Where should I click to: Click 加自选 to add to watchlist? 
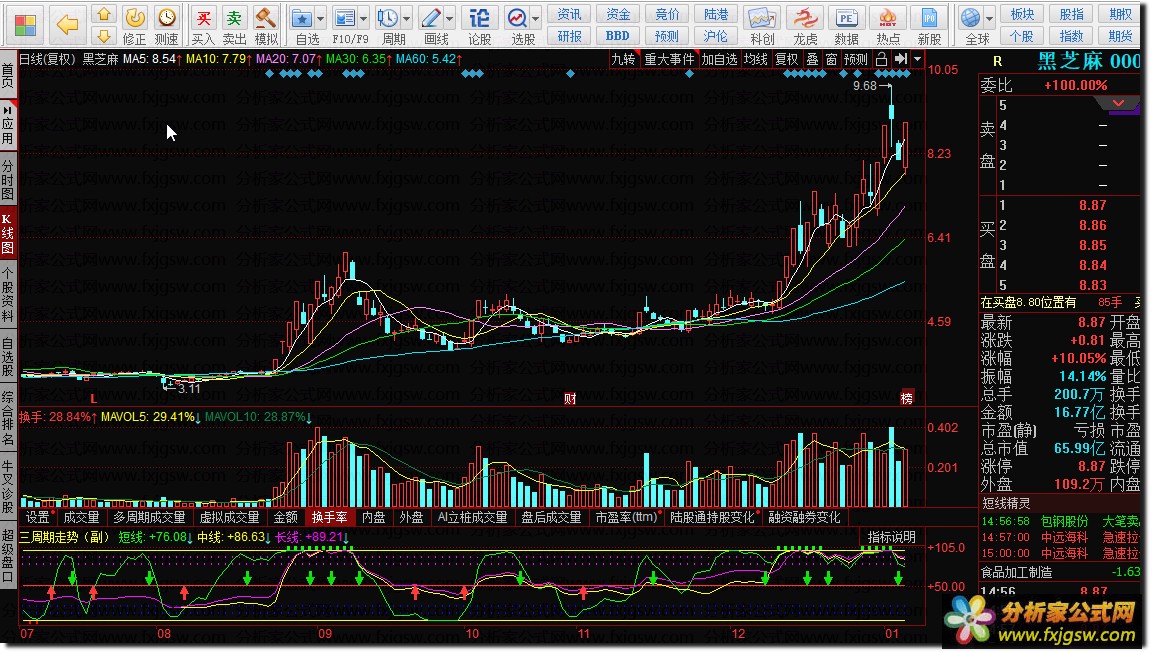pyautogui.click(x=719, y=60)
